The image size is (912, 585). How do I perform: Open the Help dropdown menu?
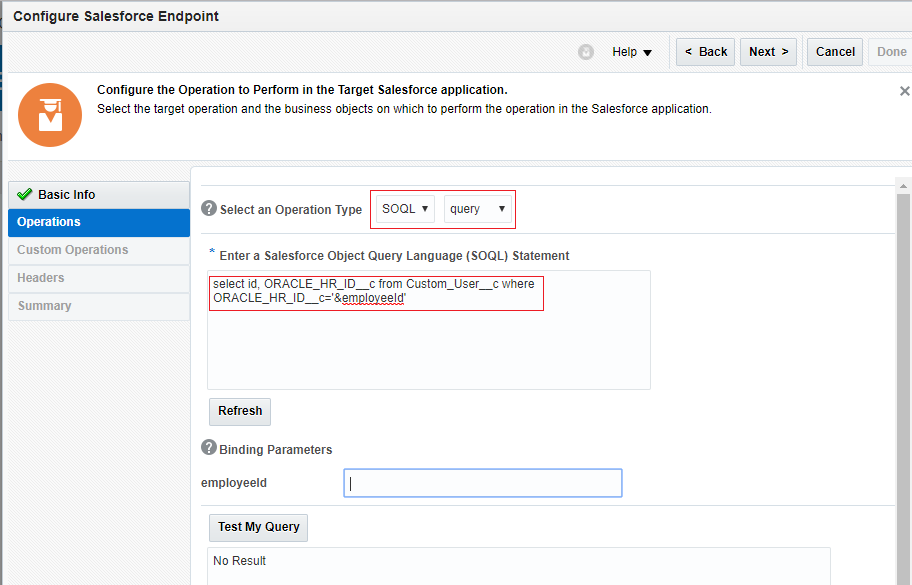[632, 52]
